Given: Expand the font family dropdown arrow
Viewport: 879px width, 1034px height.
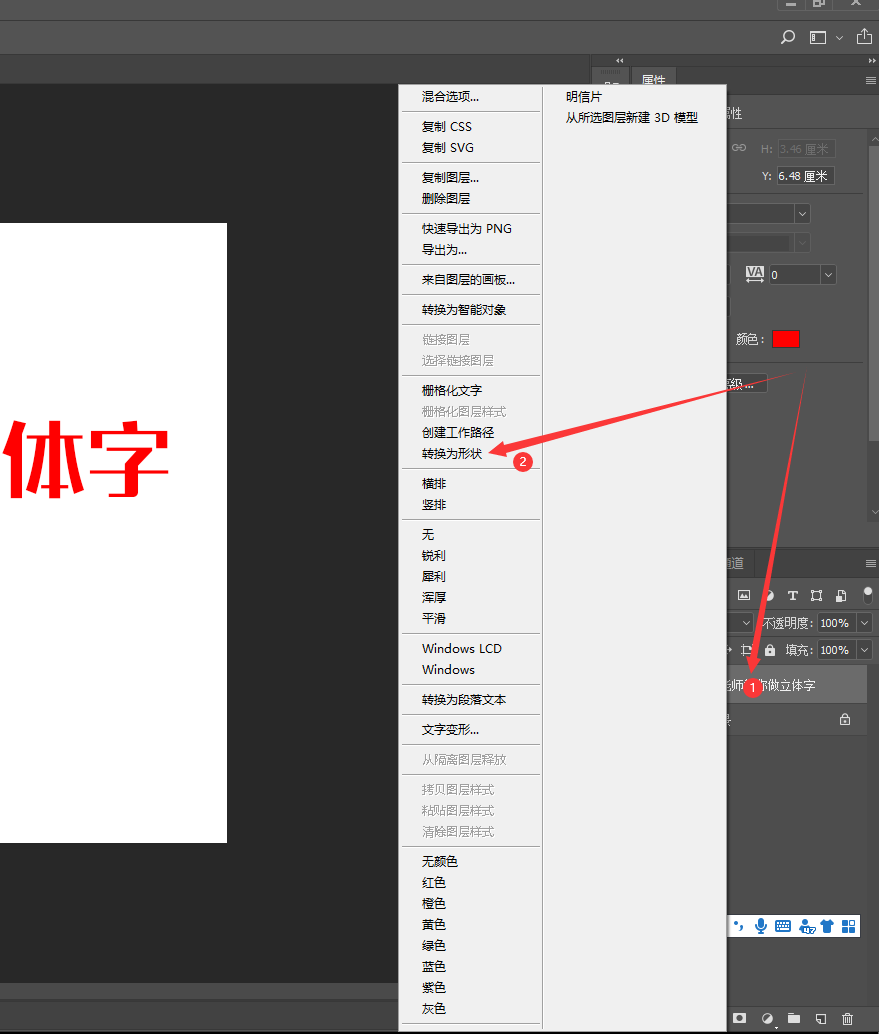Looking at the screenshot, I should click(802, 214).
